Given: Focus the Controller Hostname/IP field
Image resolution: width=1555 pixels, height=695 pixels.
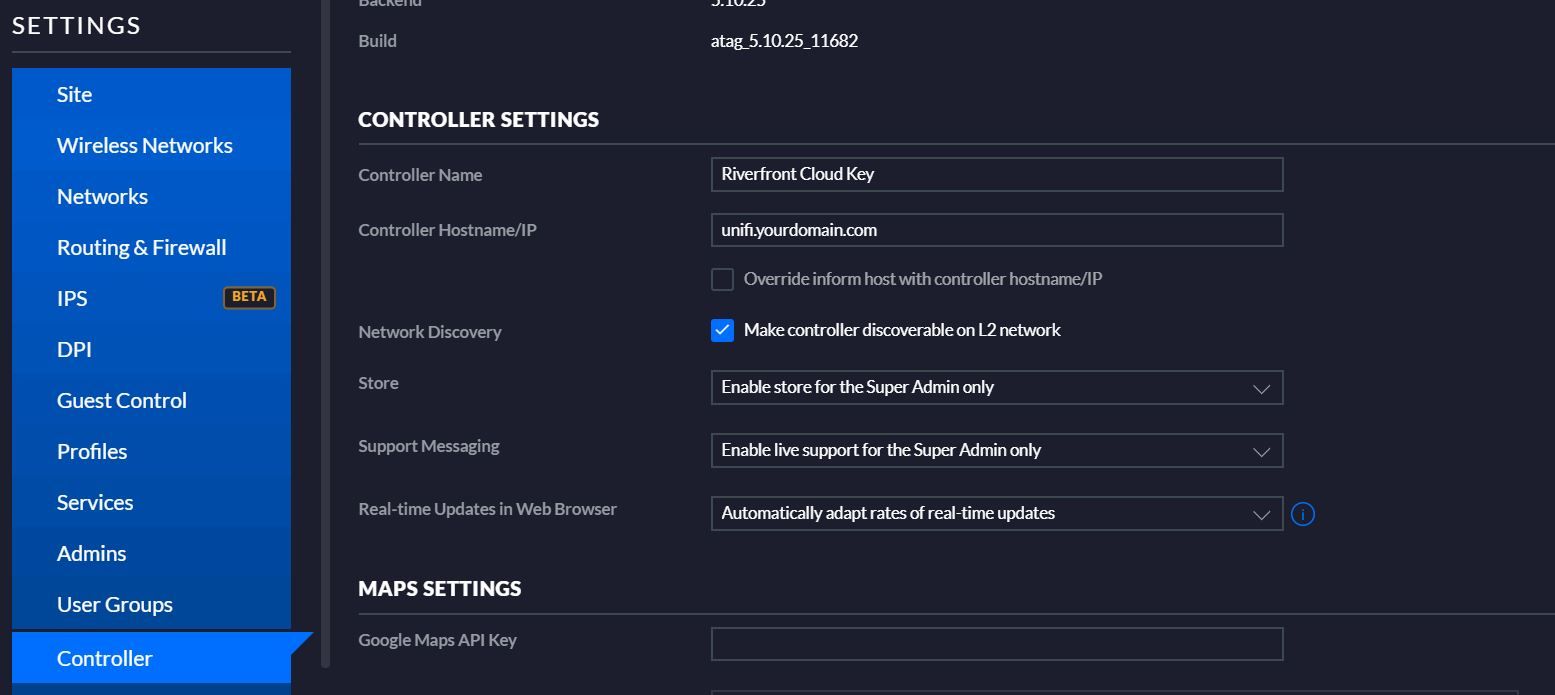Looking at the screenshot, I should tap(996, 230).
